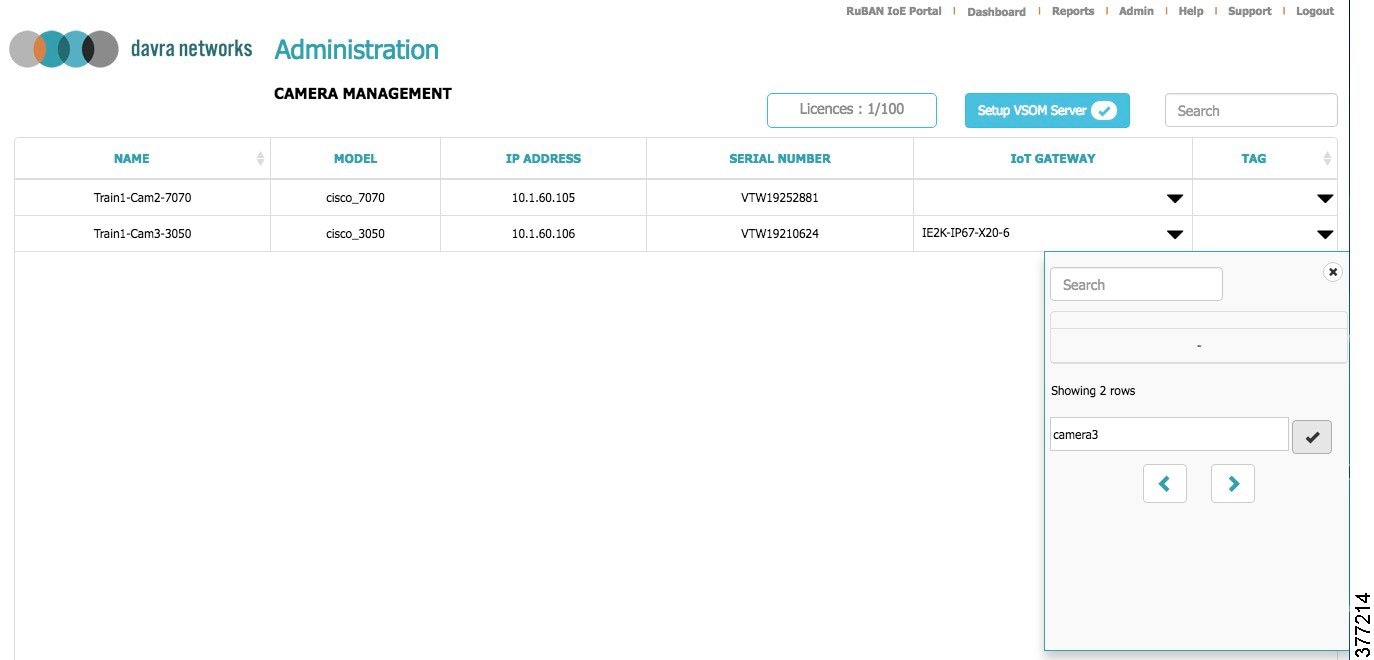This screenshot has height=660, width=1374.
Task: Select Train1-Cam3-3050 name cell
Action: tap(142, 234)
